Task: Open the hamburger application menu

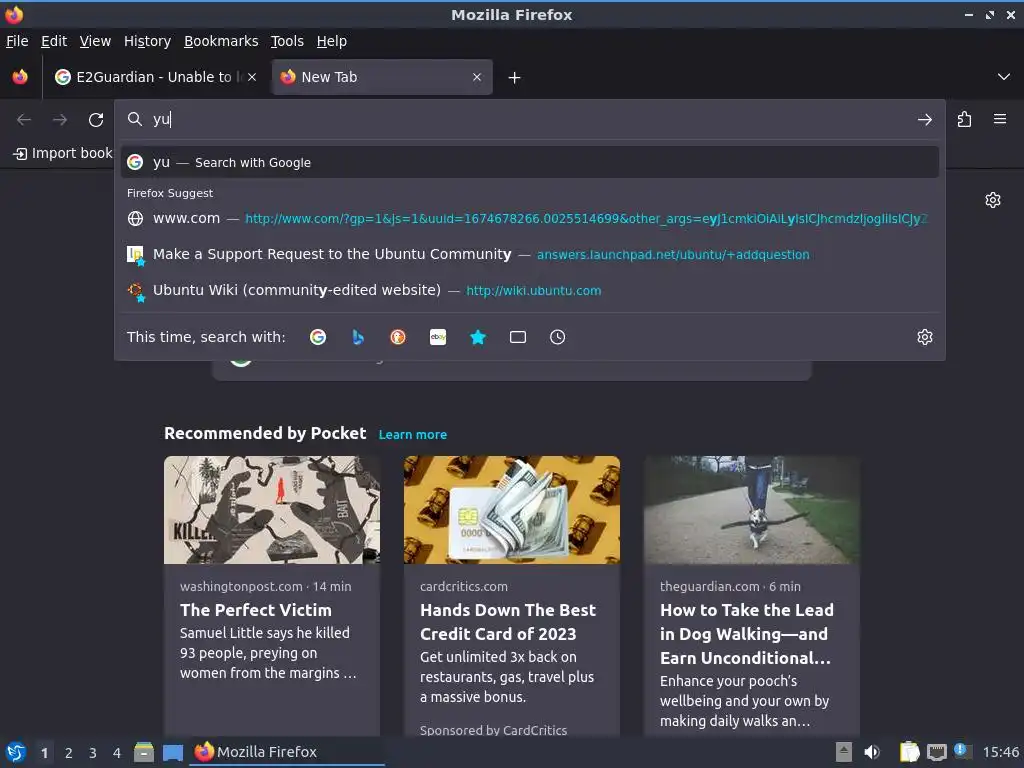Action: click(999, 119)
